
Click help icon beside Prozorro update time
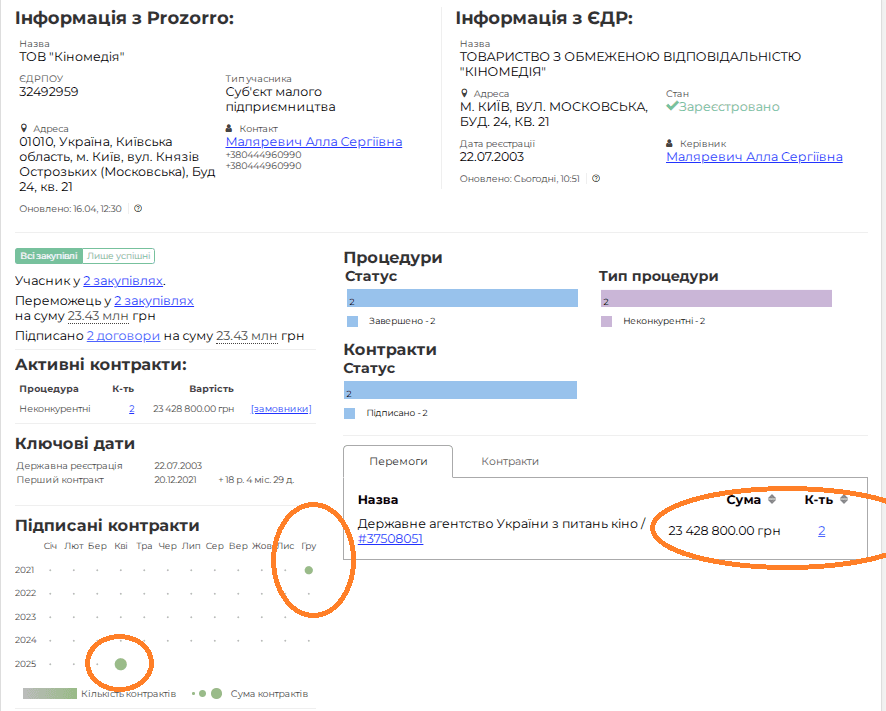[x=138, y=209]
